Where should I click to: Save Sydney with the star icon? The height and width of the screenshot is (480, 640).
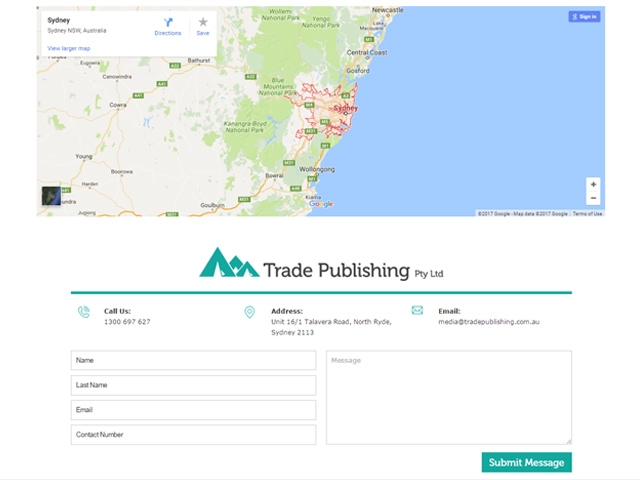[203, 22]
